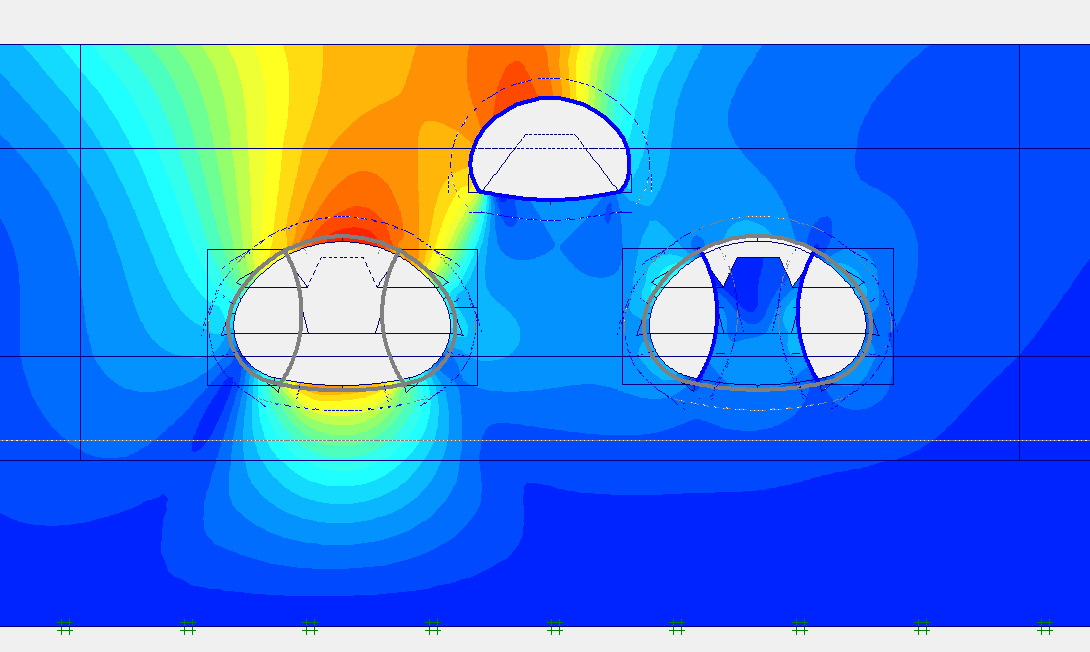1090x652 pixels.
Task: Click the leftmost green fixity marker
Action: 66,627
